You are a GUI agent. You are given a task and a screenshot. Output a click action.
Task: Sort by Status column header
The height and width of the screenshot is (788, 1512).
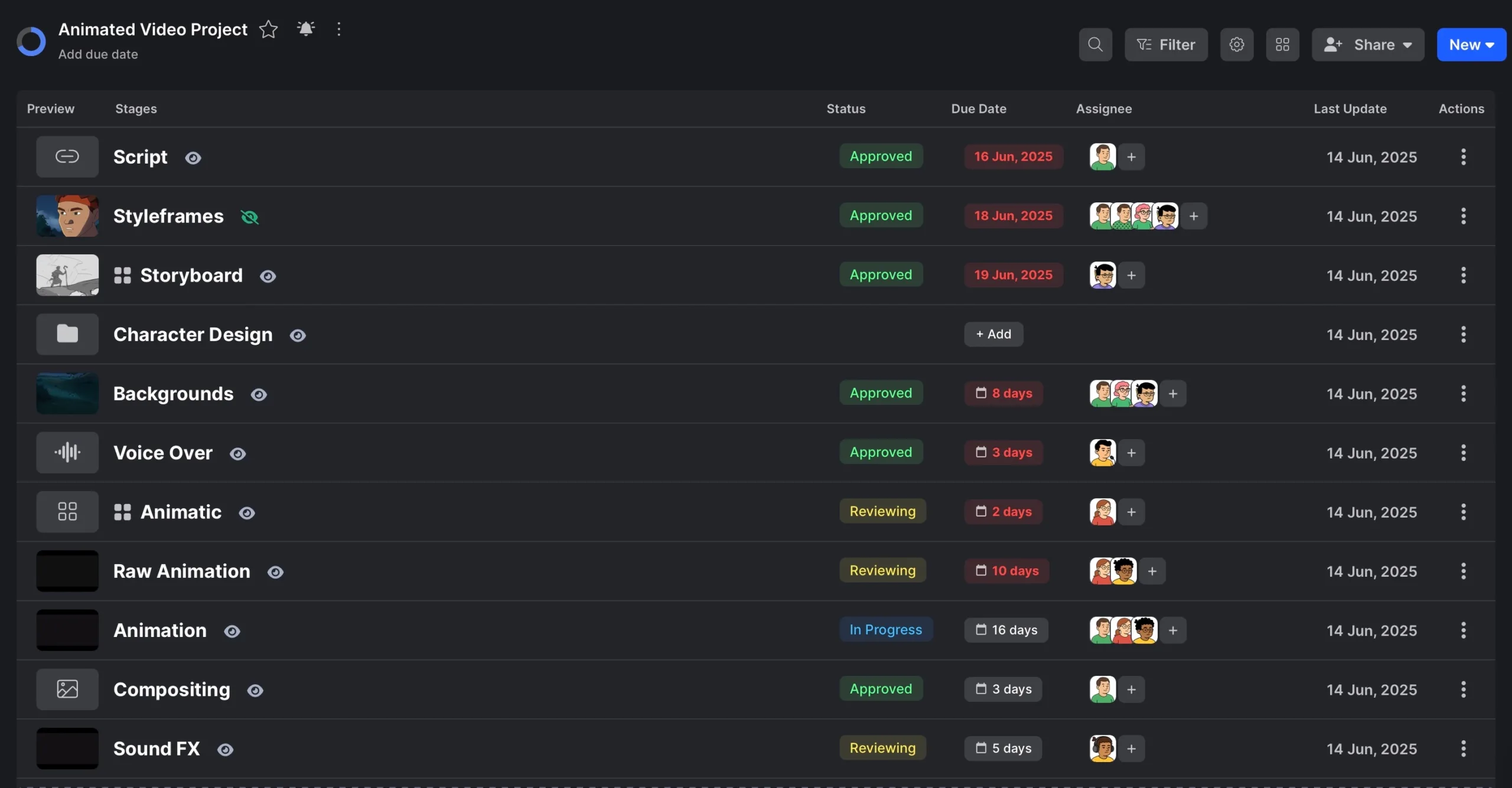(x=845, y=109)
